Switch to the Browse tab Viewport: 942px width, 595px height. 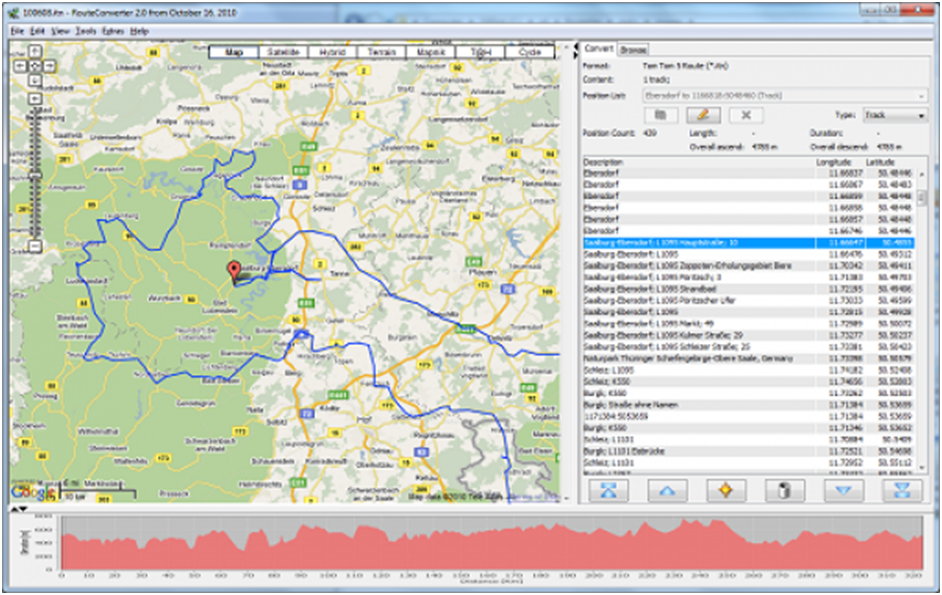coord(633,50)
